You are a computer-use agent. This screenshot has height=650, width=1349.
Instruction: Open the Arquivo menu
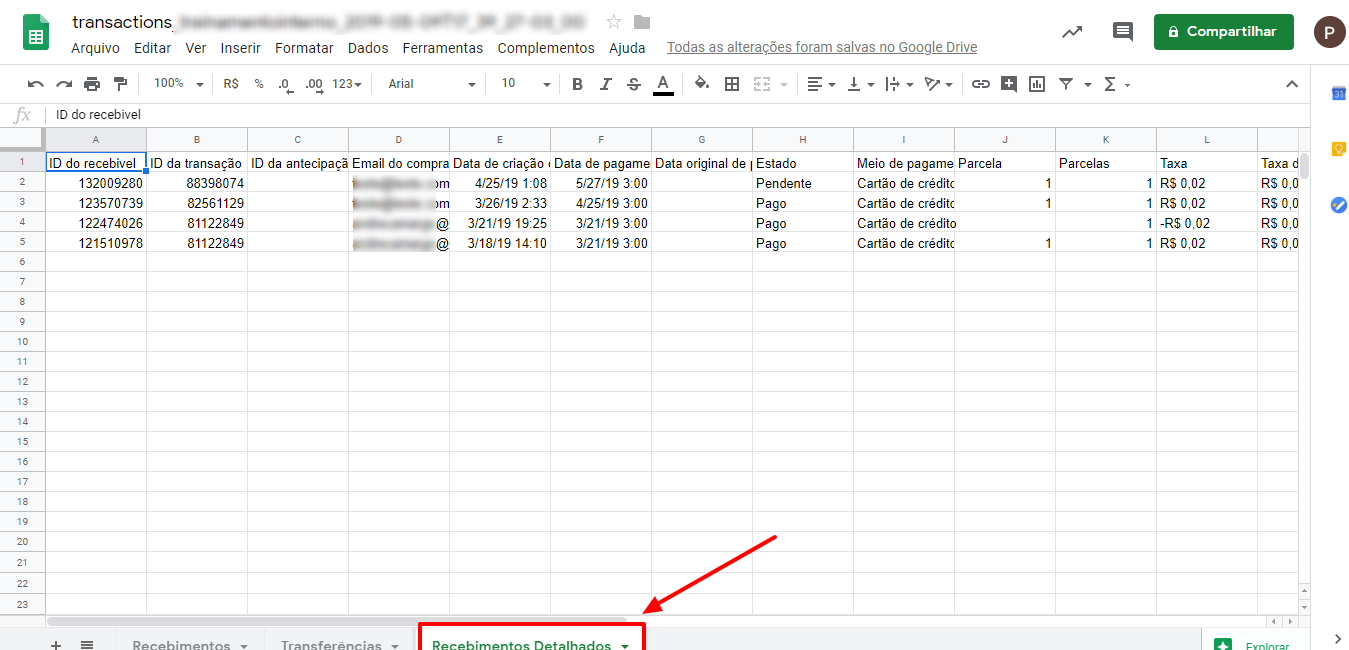point(95,48)
